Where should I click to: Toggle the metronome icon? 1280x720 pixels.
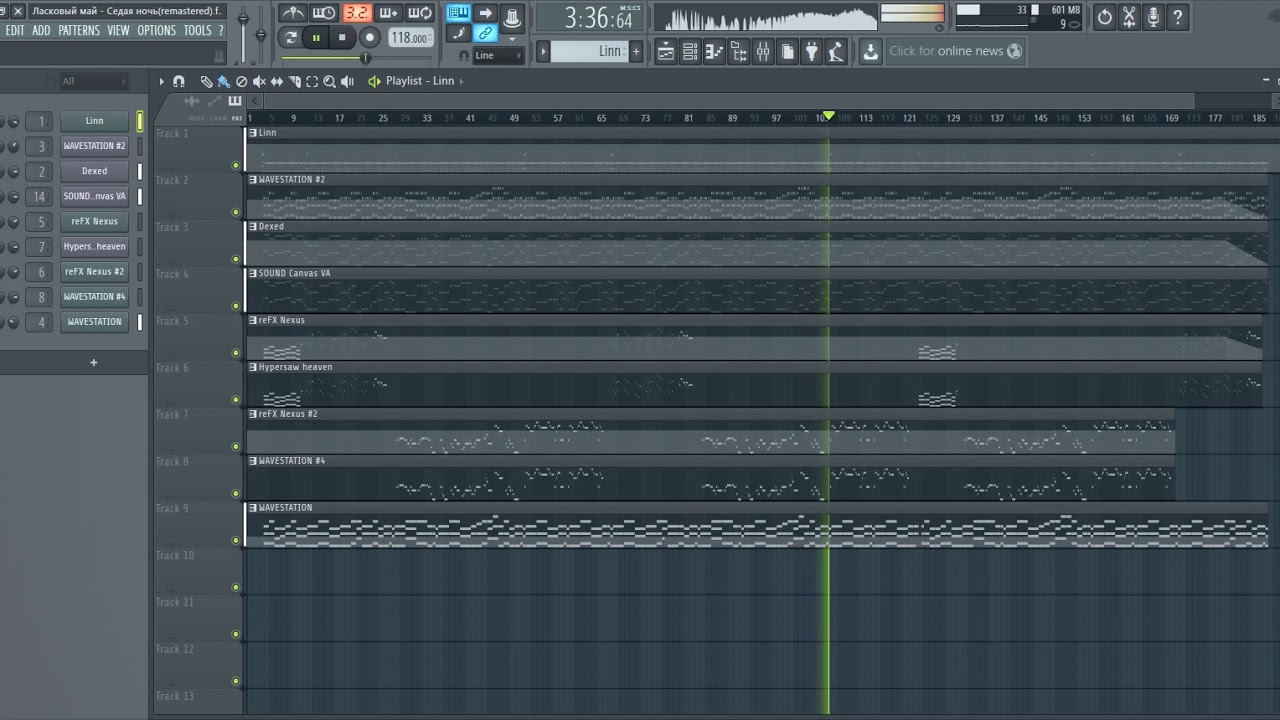click(x=293, y=13)
